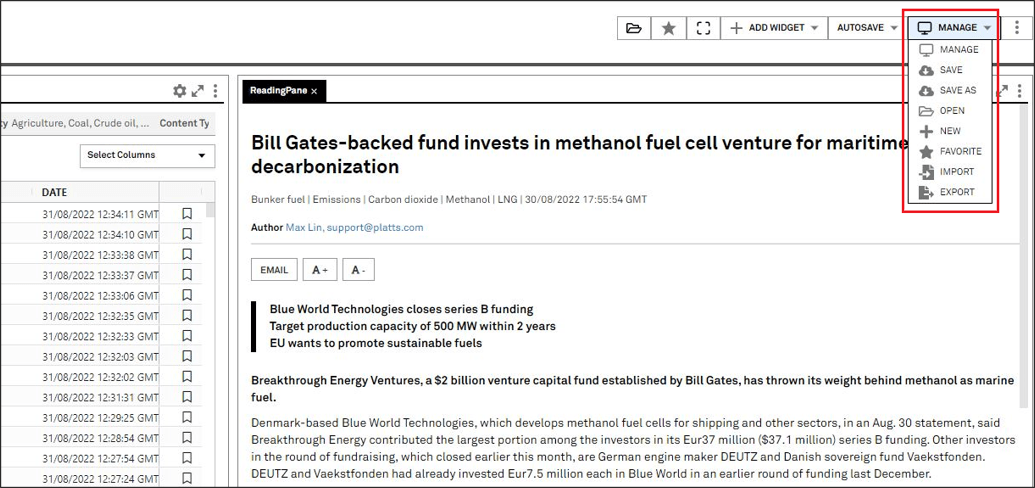1035x488 pixels.
Task: Click the EMAIL button
Action: point(274,270)
